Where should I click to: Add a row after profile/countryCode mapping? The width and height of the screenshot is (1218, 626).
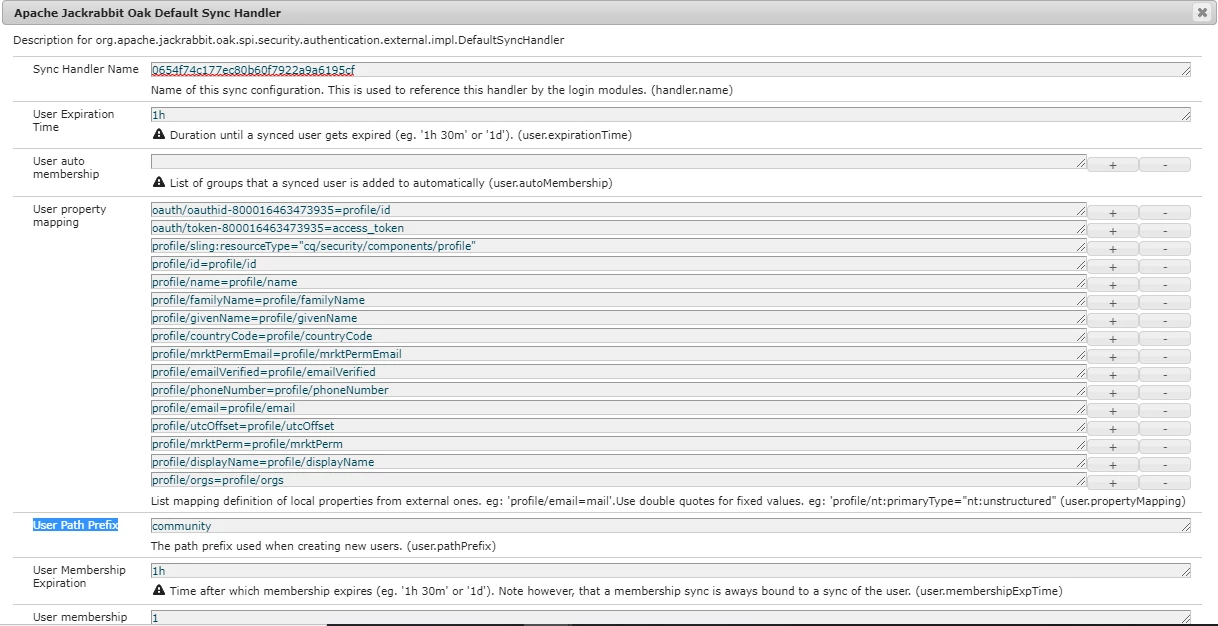pos(1113,339)
